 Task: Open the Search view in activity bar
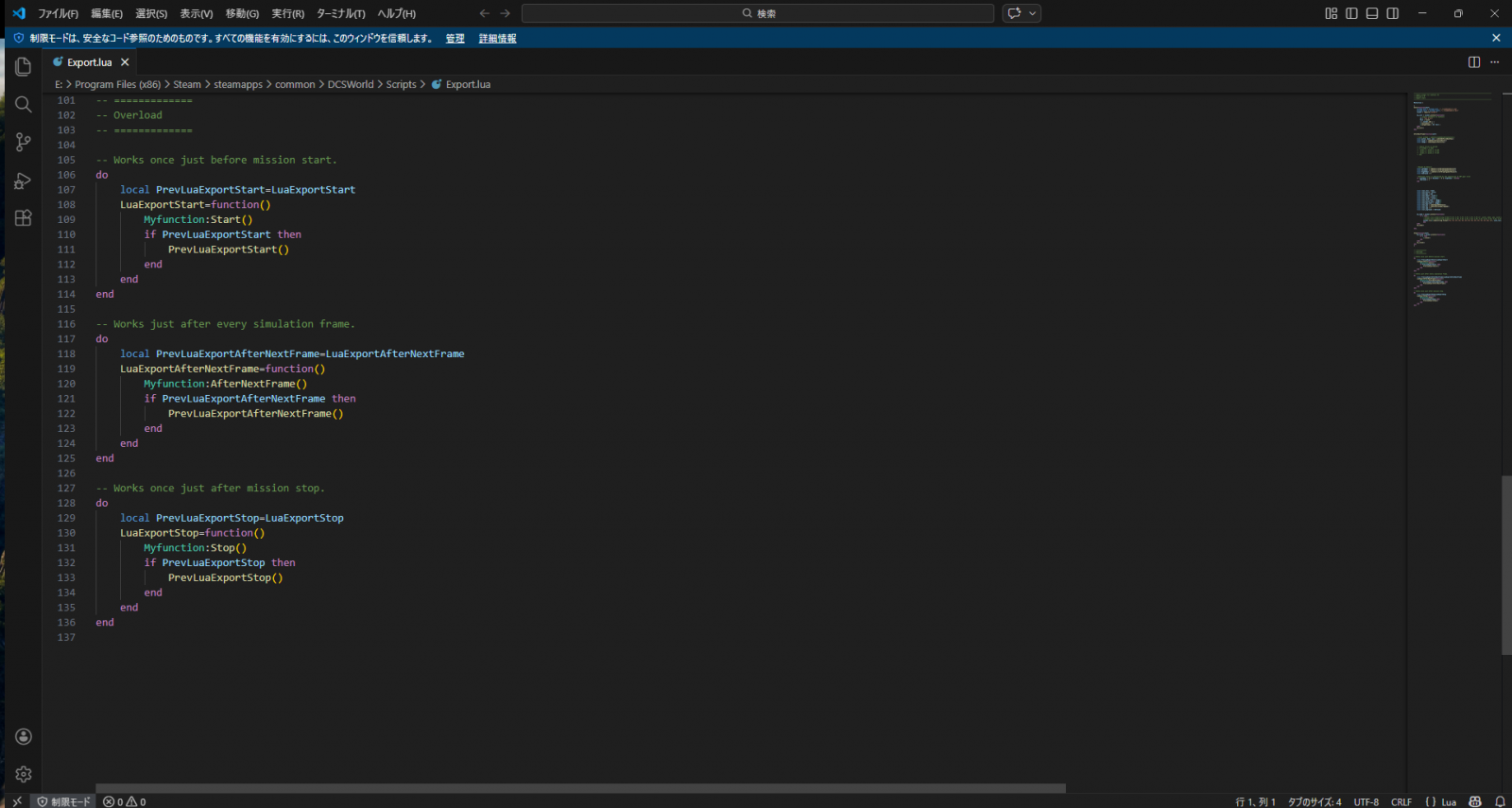point(24,104)
